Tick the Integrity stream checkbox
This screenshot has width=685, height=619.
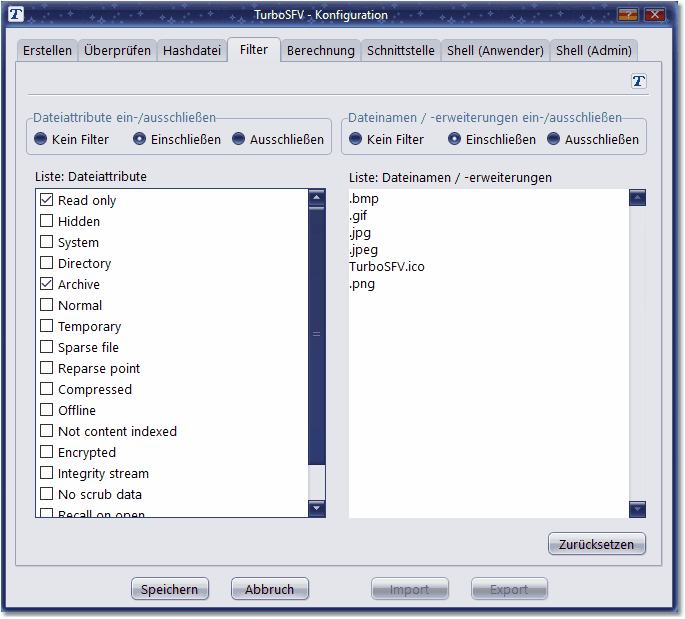click(46, 473)
